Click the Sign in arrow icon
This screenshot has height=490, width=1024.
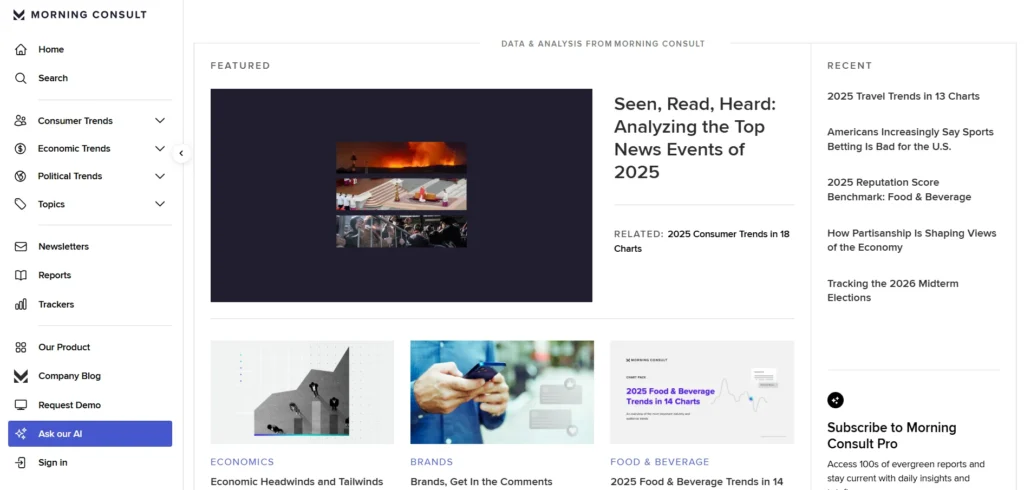[20, 462]
